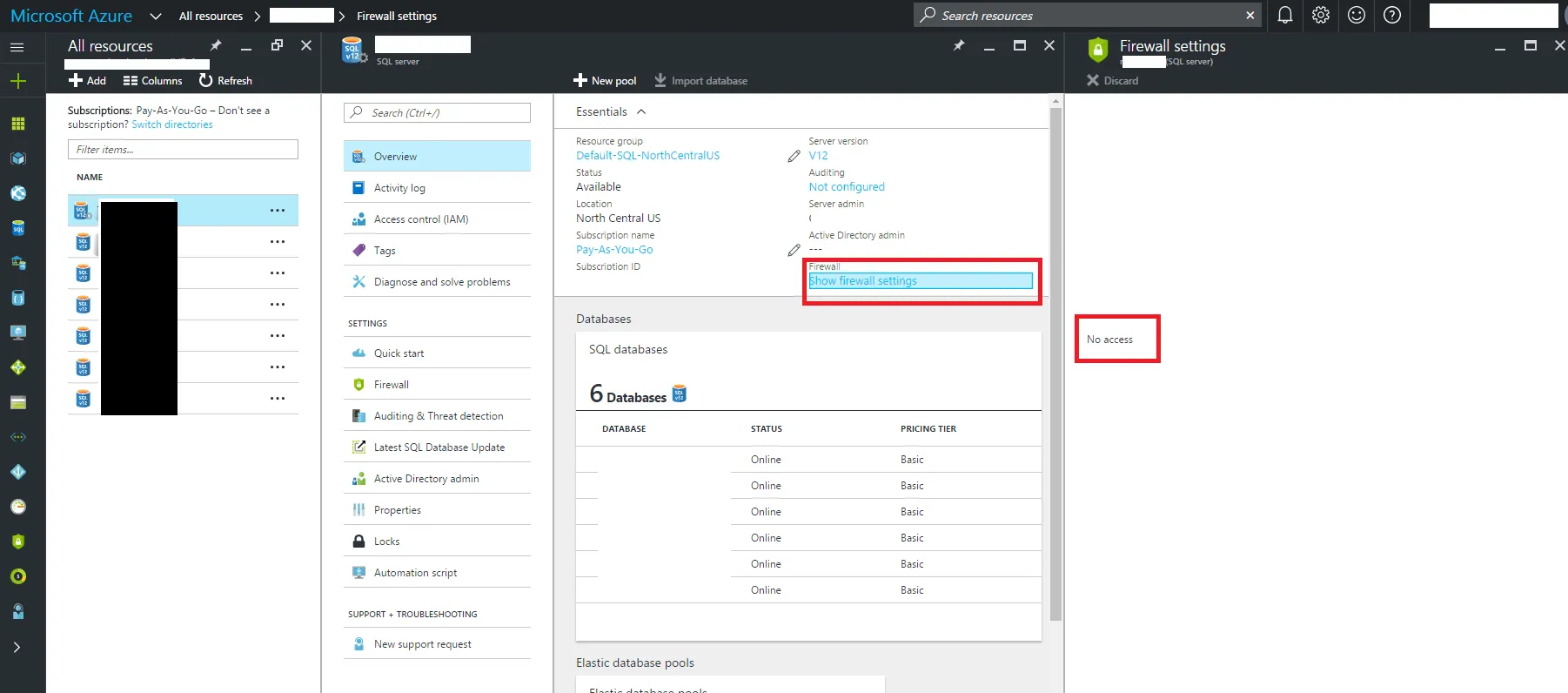1568x693 pixels.
Task: Open Activity log menu item
Action: click(437, 187)
